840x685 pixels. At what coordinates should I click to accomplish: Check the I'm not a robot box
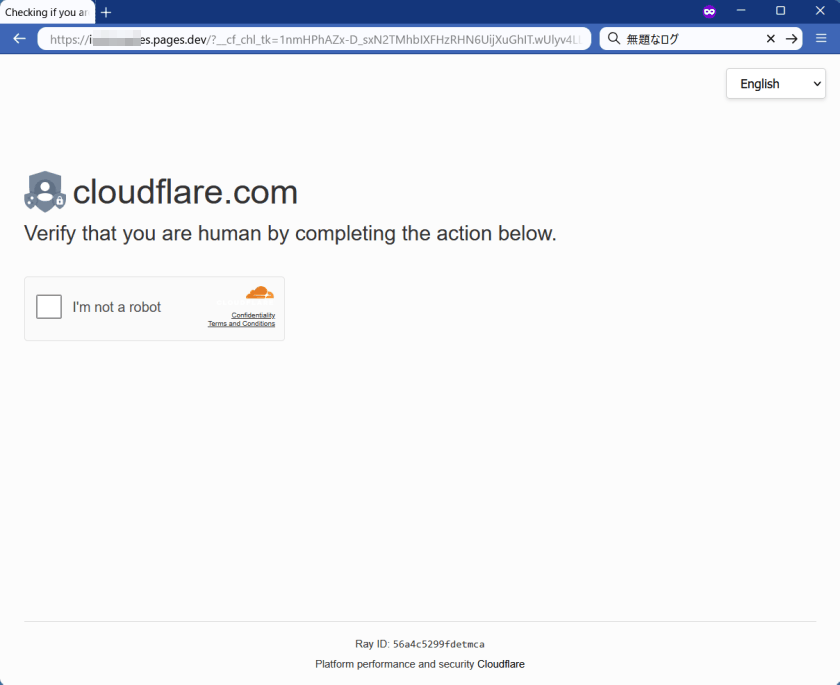49,307
